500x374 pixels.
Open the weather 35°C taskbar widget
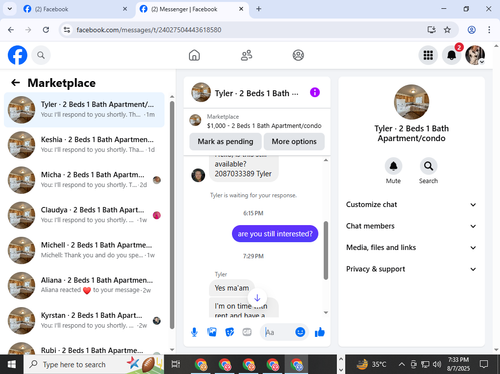371,364
